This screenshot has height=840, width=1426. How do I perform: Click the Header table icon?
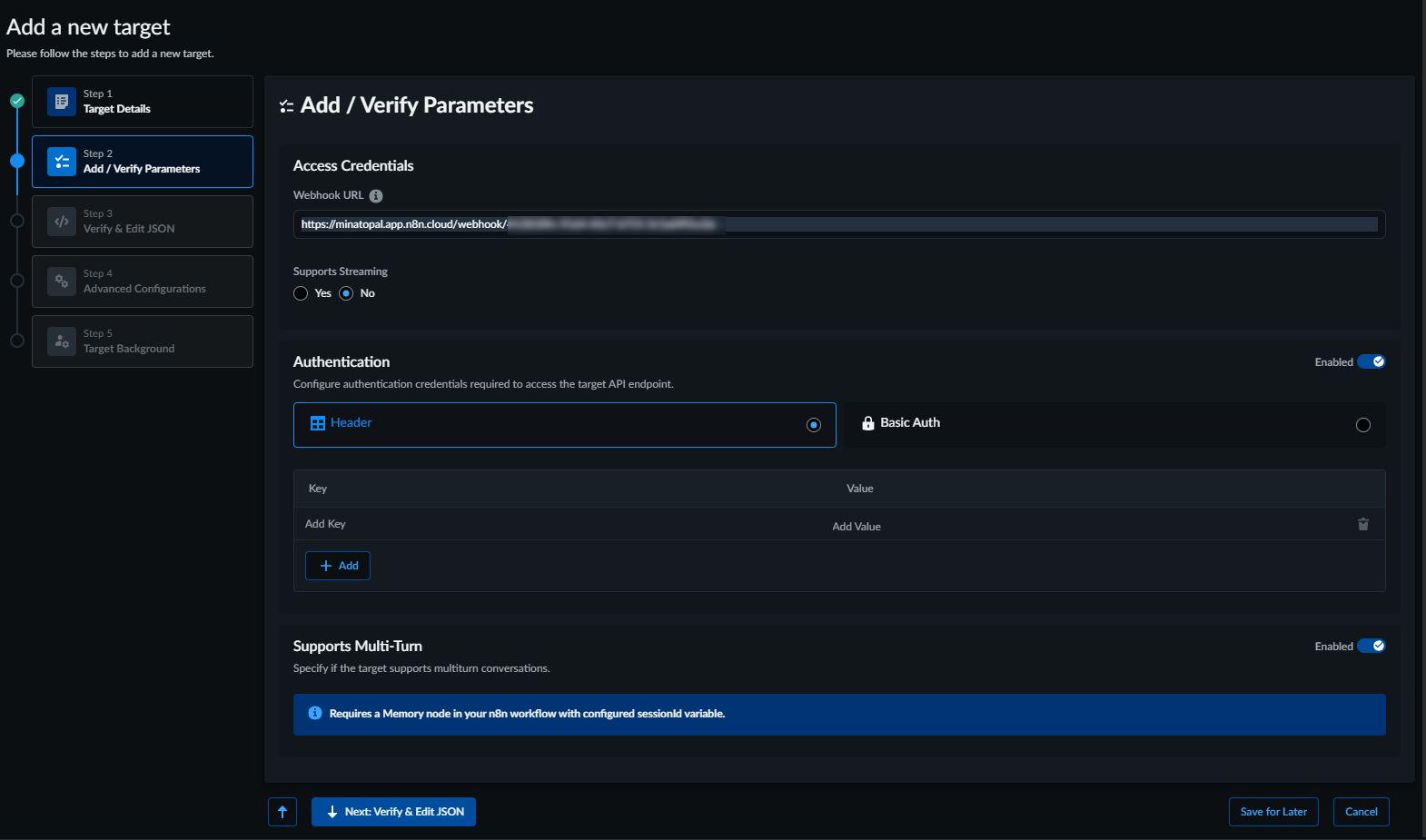(x=318, y=423)
